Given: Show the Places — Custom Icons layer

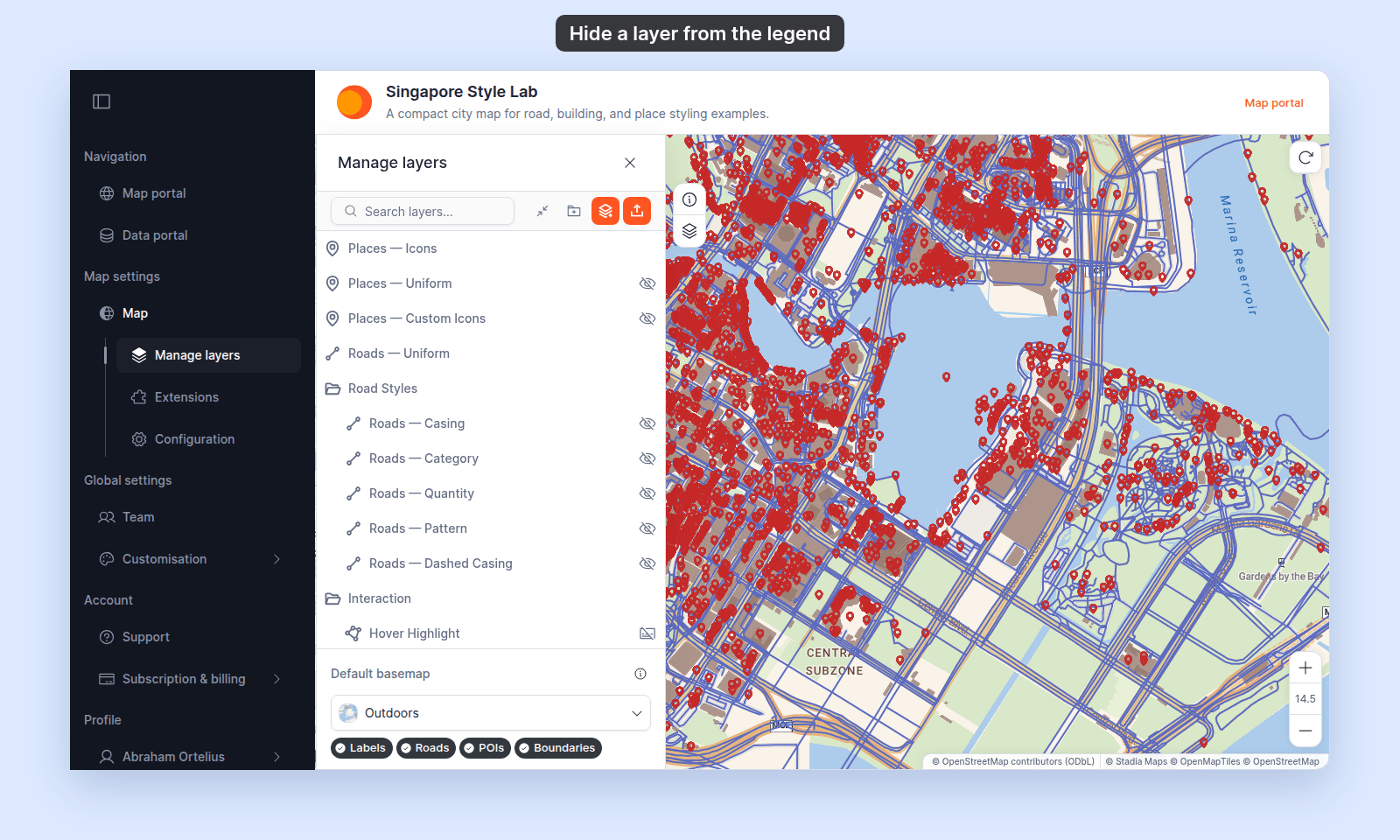Looking at the screenshot, I should [647, 318].
